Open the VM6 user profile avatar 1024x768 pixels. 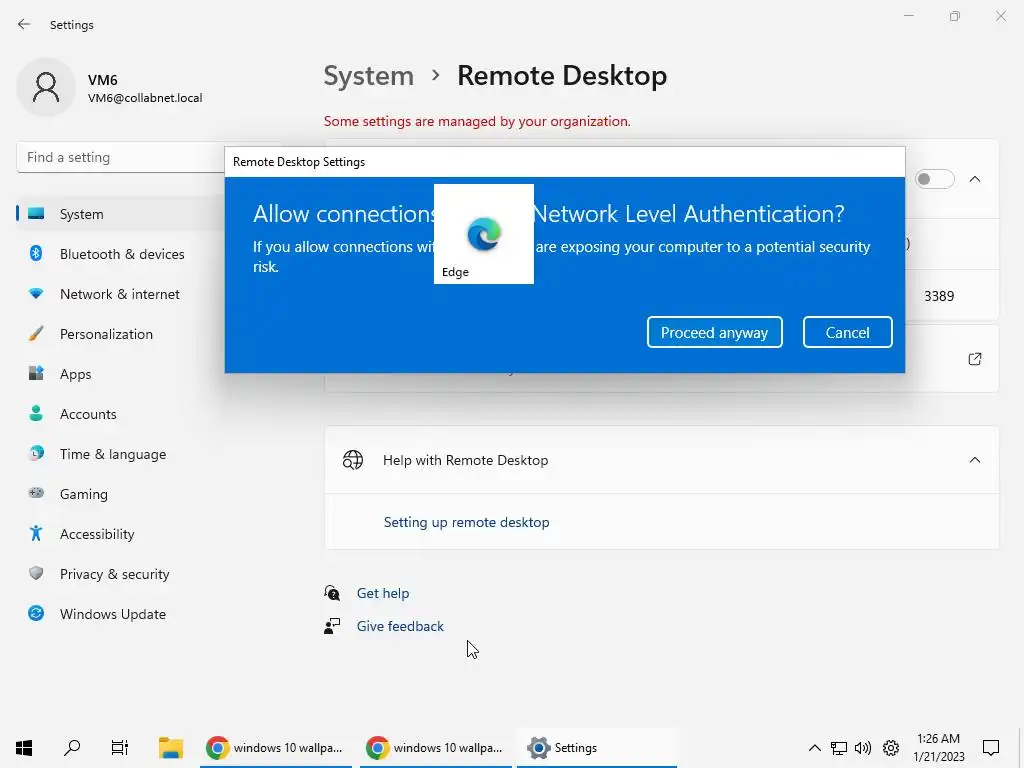(46, 87)
